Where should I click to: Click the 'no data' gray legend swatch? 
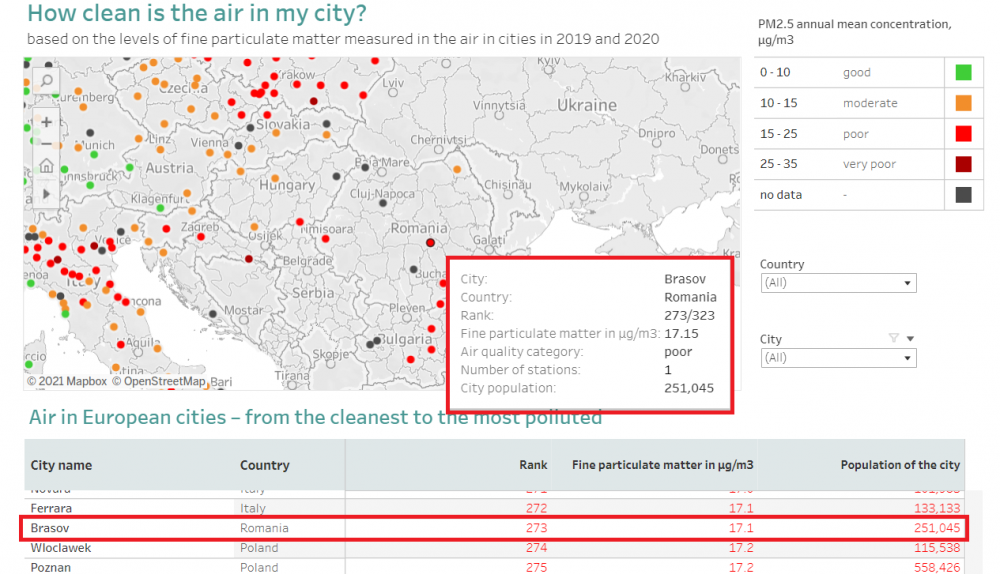(x=963, y=195)
